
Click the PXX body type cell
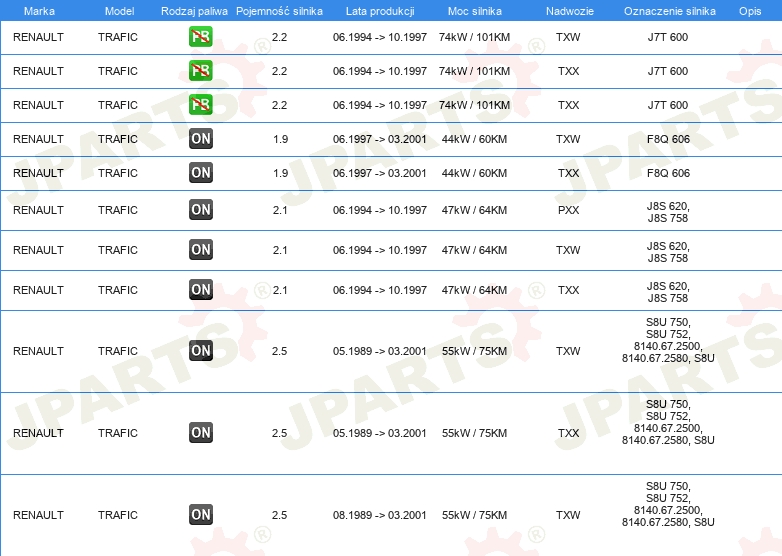tap(568, 210)
